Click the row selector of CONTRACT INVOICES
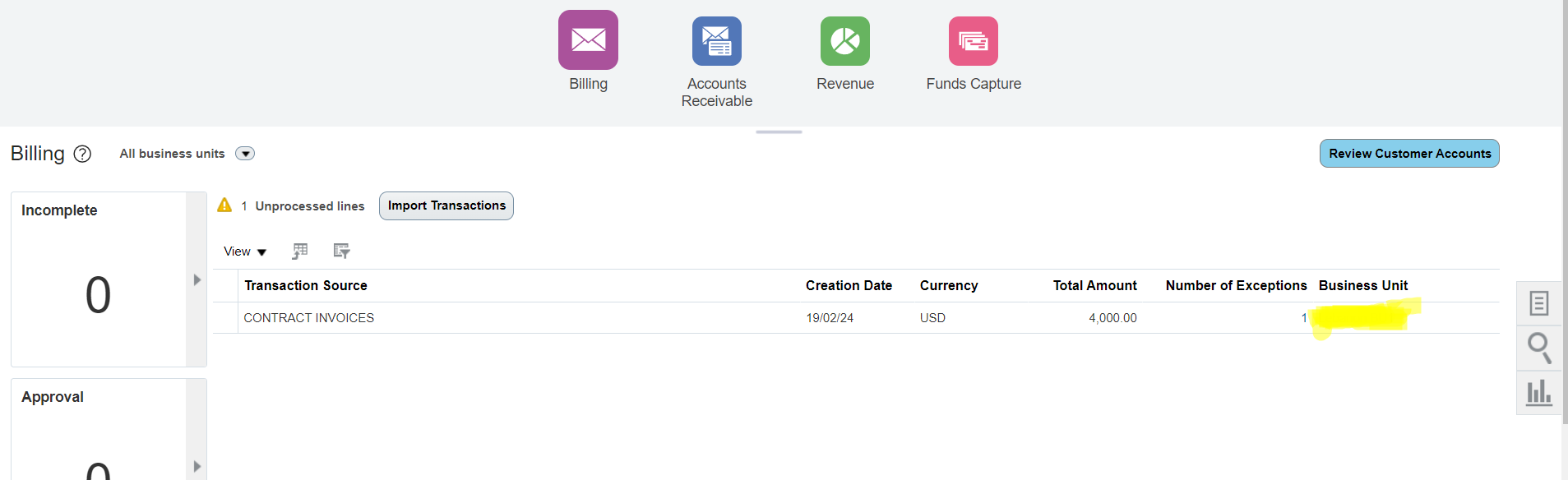Viewport: 1568px width, 480px height. [225, 318]
